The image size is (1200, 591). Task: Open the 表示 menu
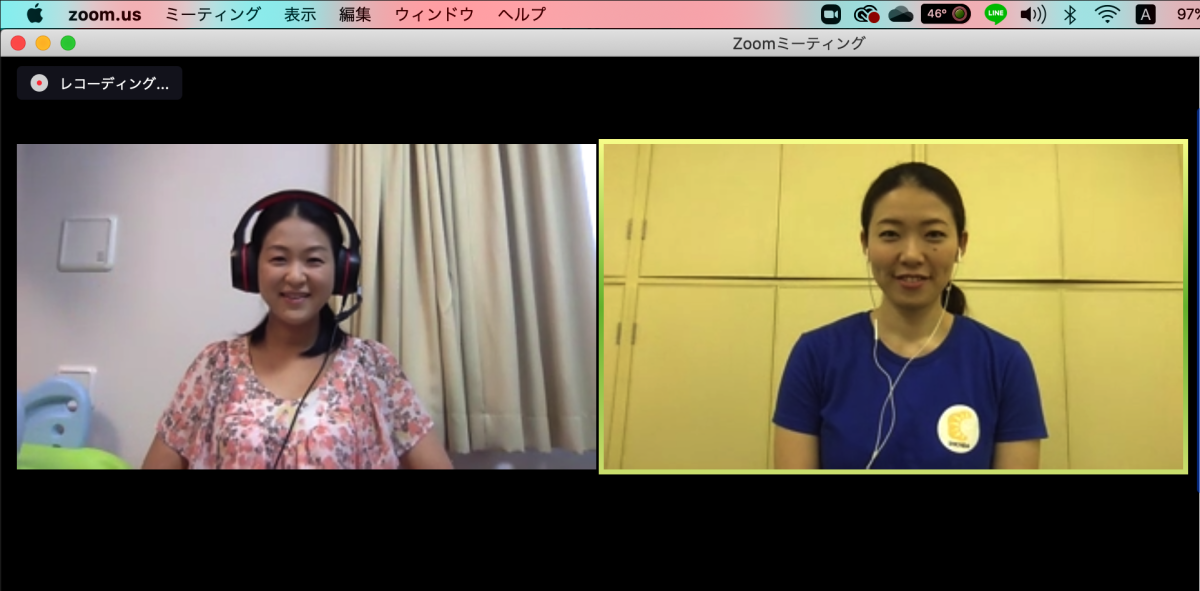coord(300,14)
